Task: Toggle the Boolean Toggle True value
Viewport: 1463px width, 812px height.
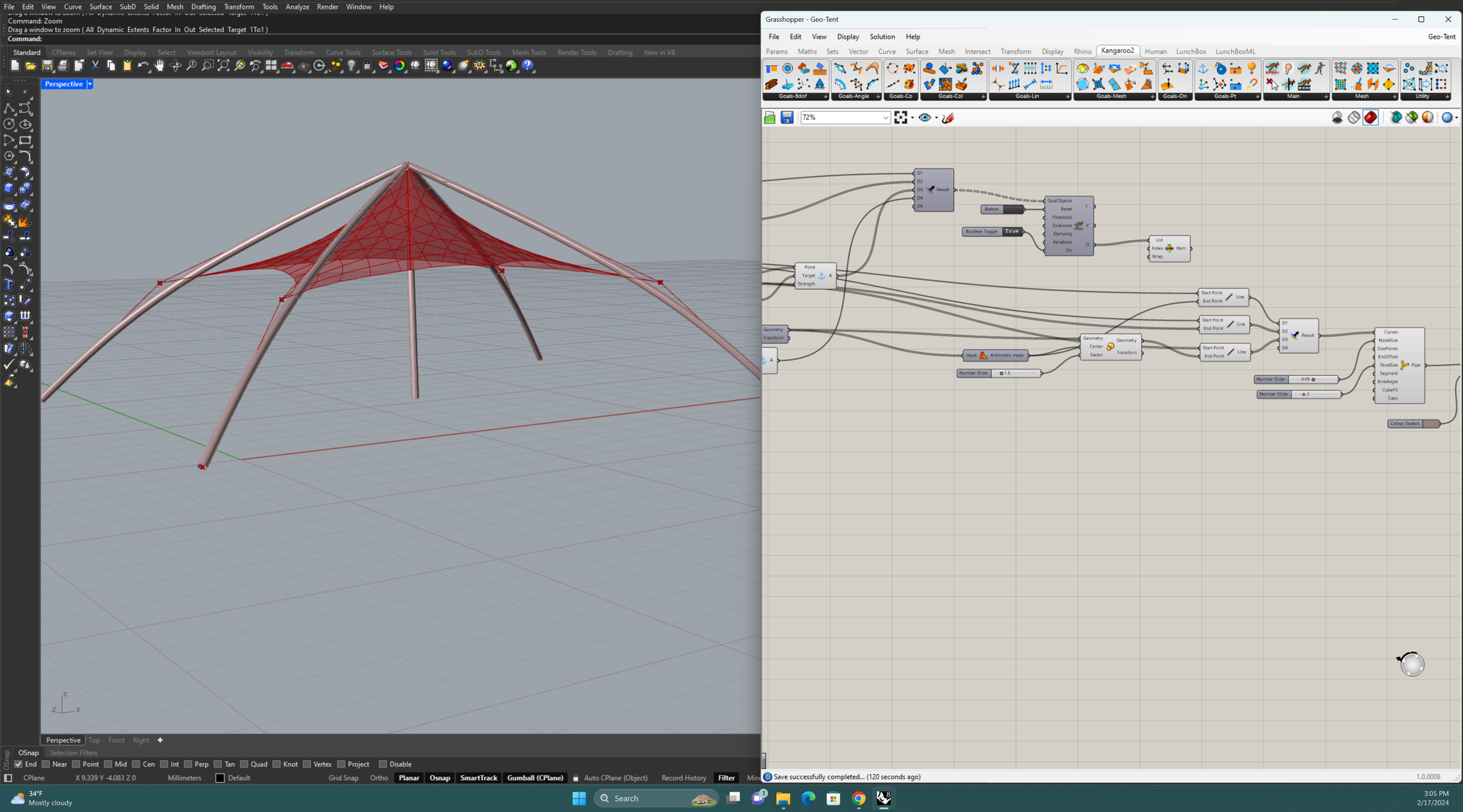Action: [1012, 231]
